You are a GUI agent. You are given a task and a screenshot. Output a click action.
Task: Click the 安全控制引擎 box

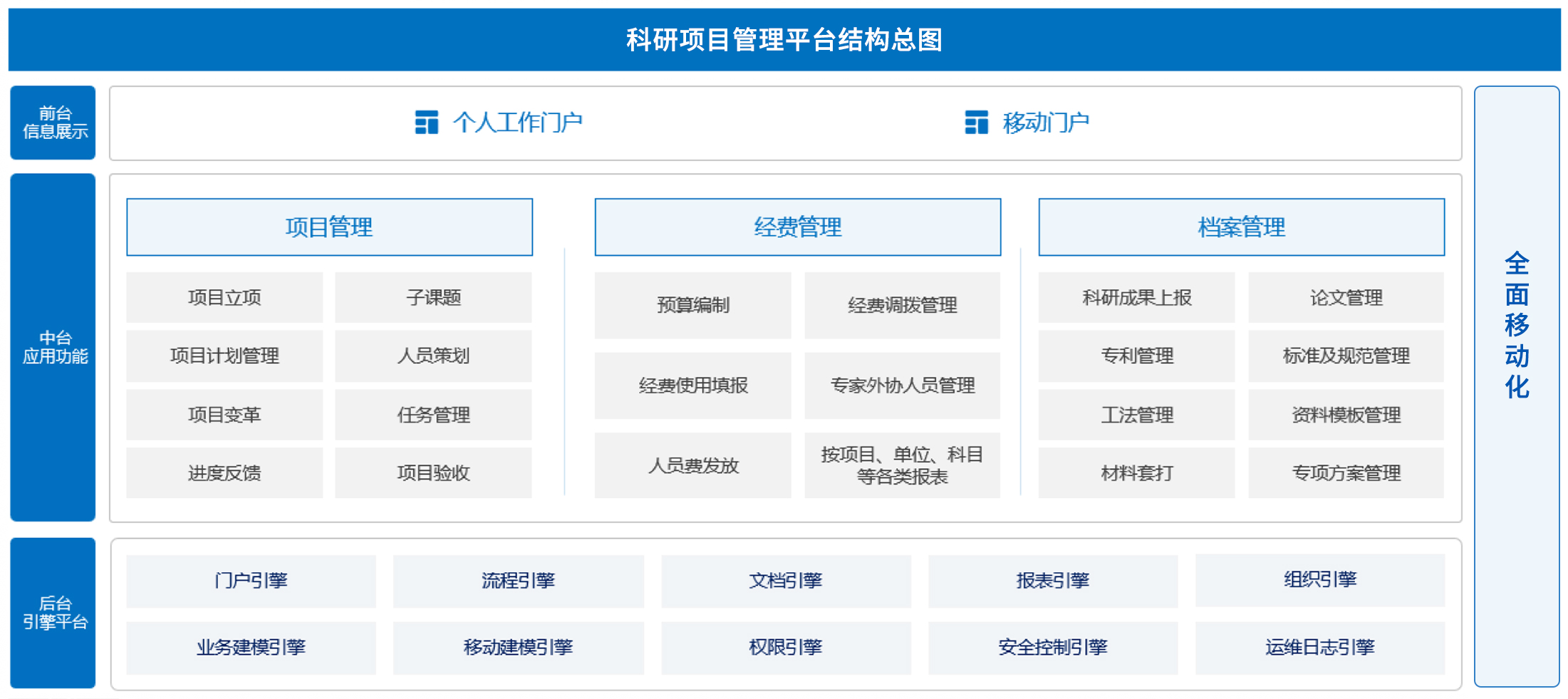tap(1052, 647)
